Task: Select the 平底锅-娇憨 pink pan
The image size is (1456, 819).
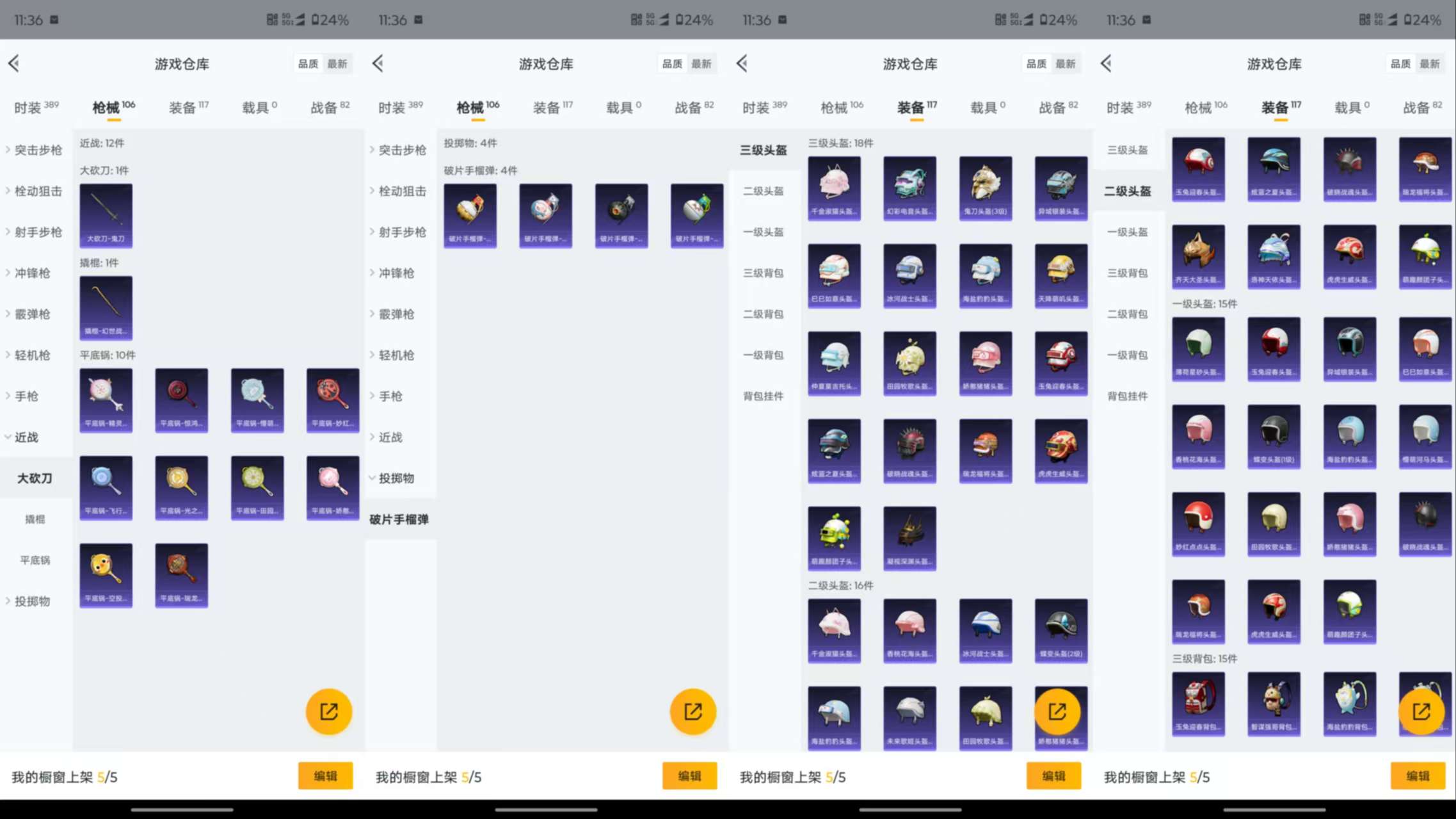Action: click(x=333, y=487)
